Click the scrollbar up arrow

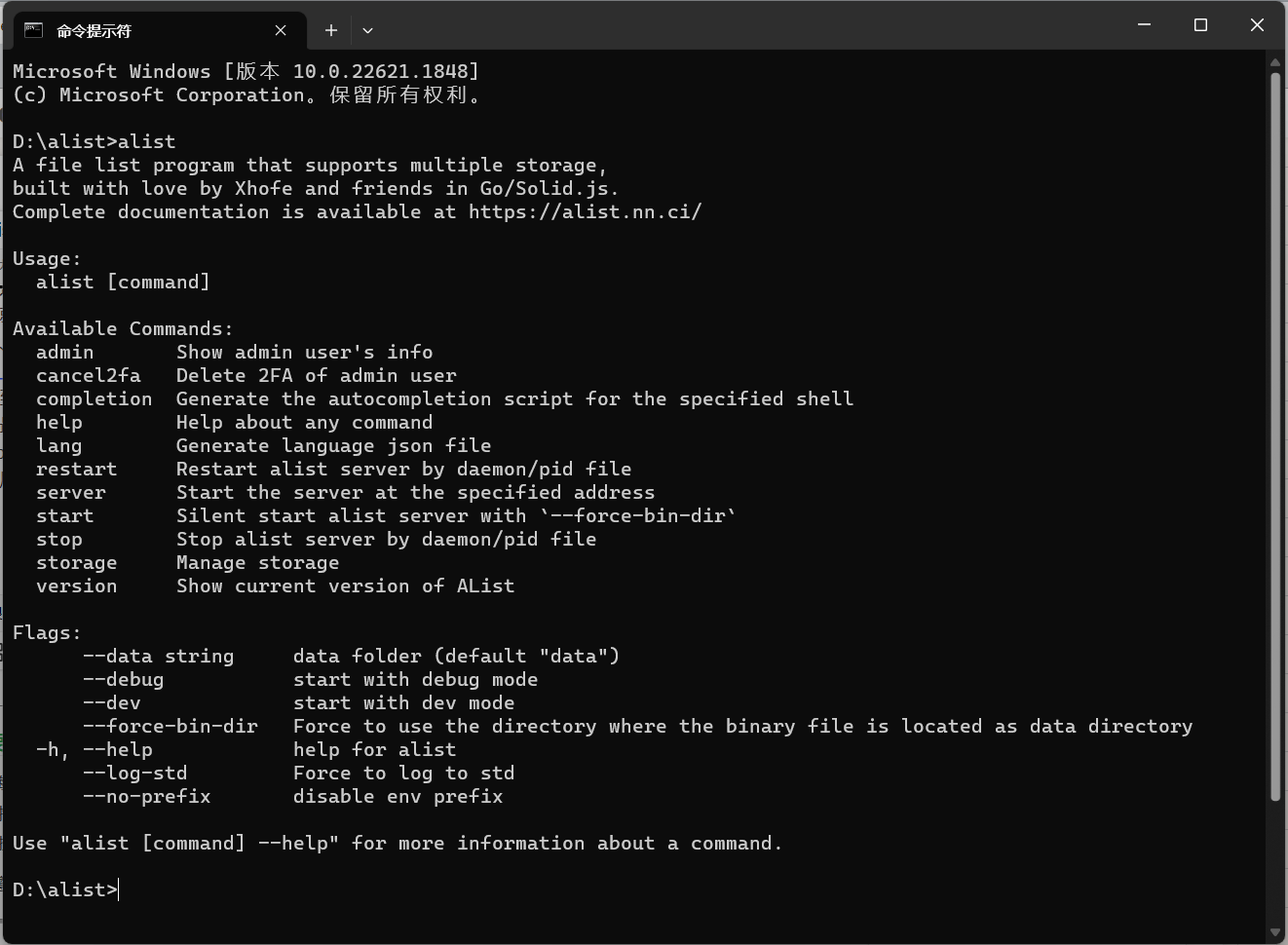1275,60
